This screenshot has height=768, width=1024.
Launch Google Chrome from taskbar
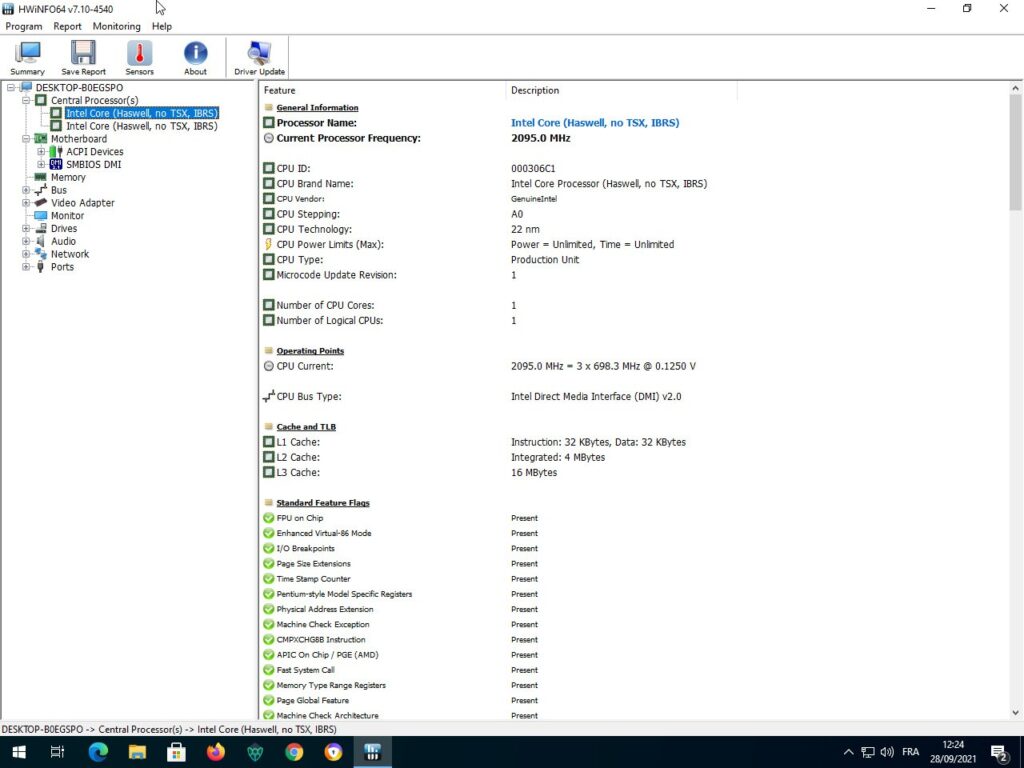[x=294, y=752]
